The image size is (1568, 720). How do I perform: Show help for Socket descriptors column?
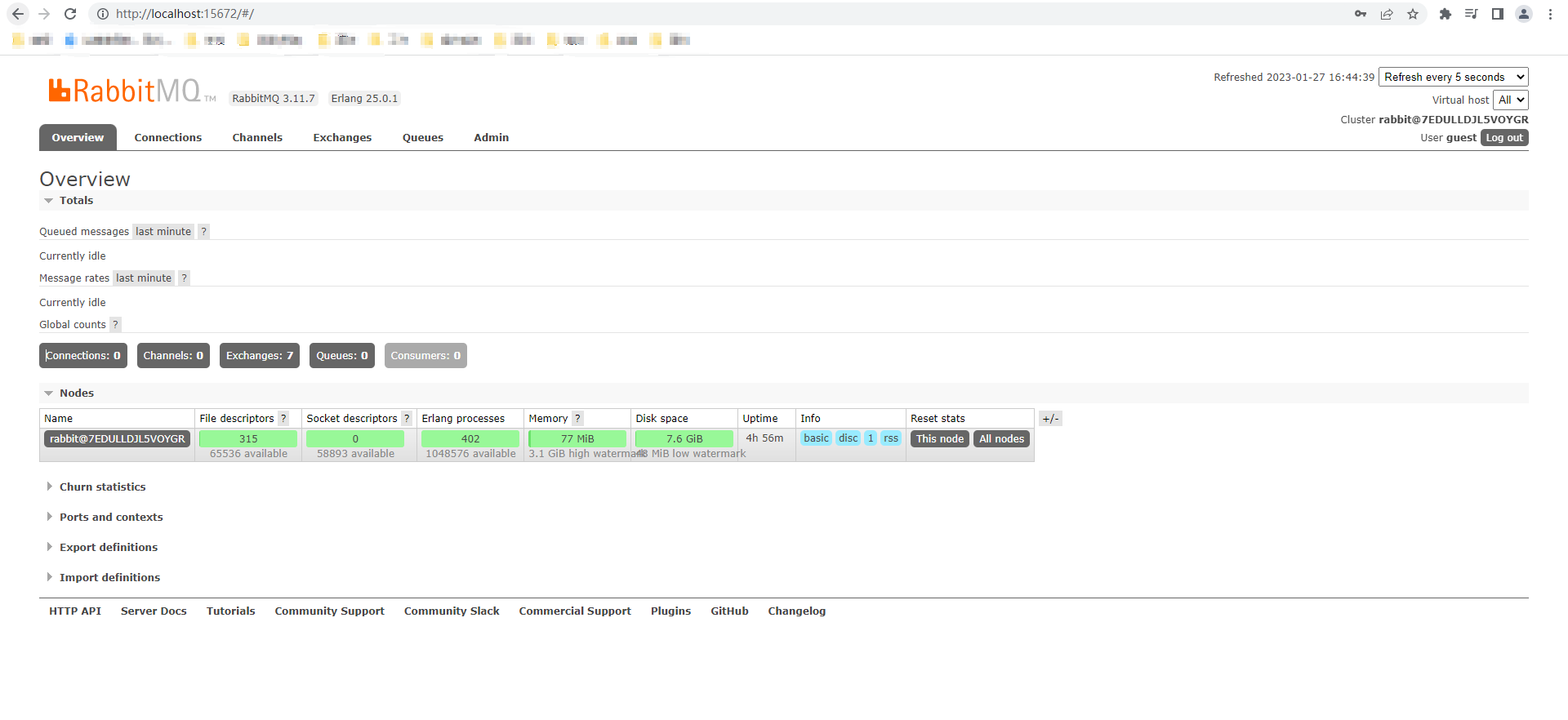(407, 419)
